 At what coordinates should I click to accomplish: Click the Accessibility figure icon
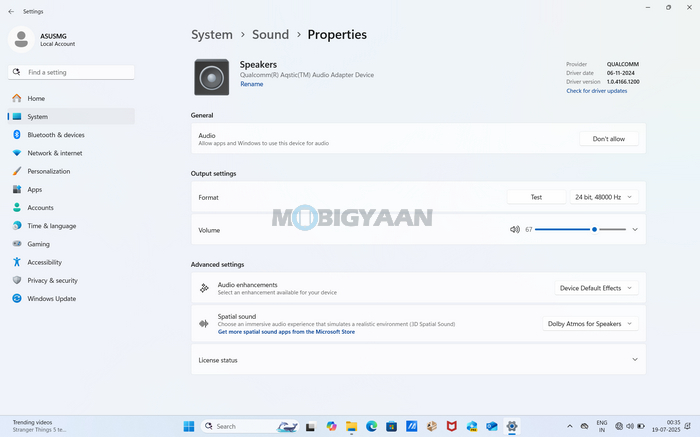coord(17,262)
